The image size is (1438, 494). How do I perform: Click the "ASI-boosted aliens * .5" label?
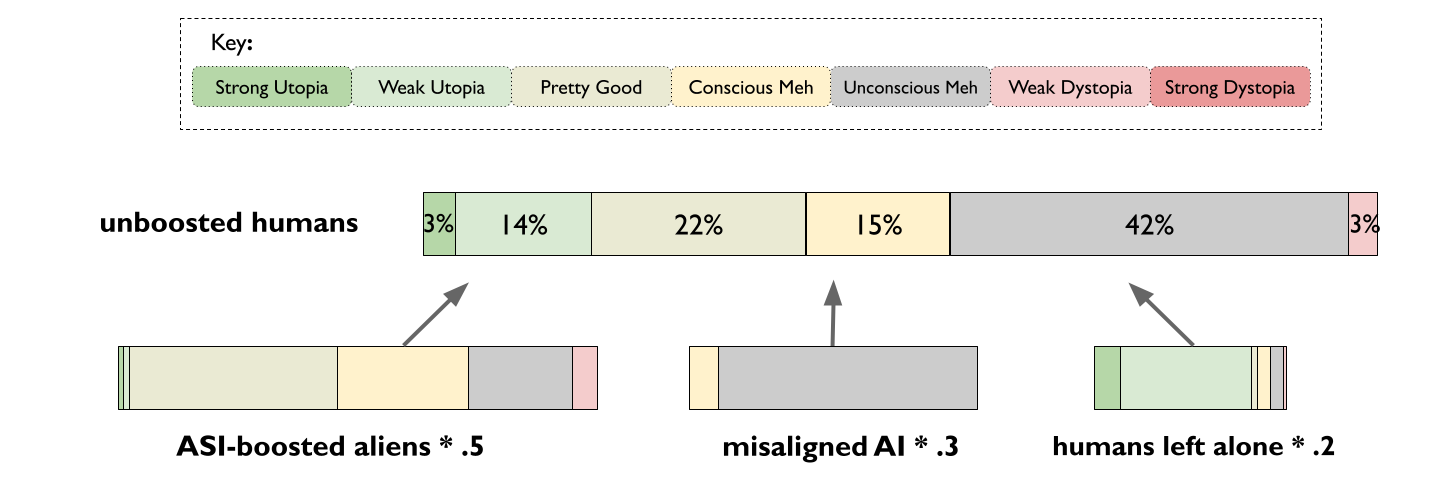click(x=331, y=447)
